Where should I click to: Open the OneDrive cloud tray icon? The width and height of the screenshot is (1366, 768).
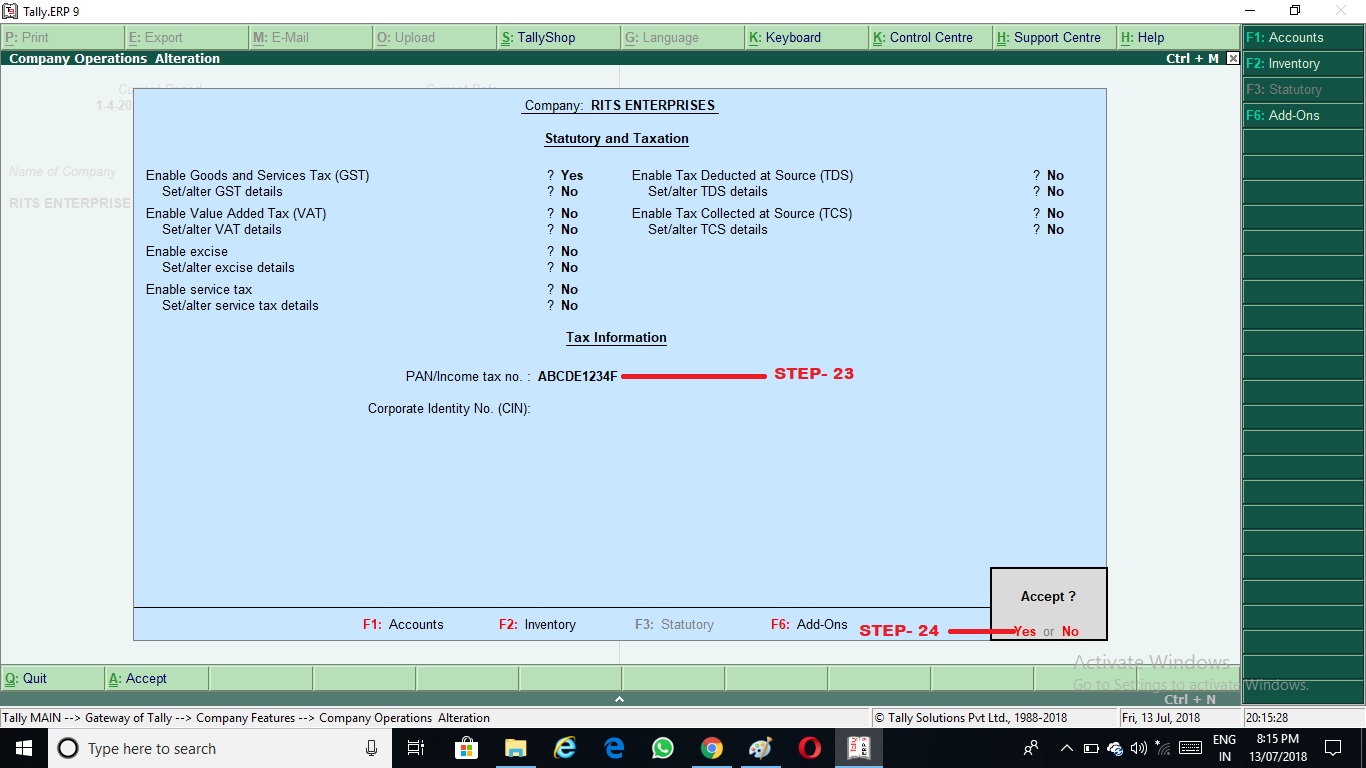click(x=1115, y=748)
